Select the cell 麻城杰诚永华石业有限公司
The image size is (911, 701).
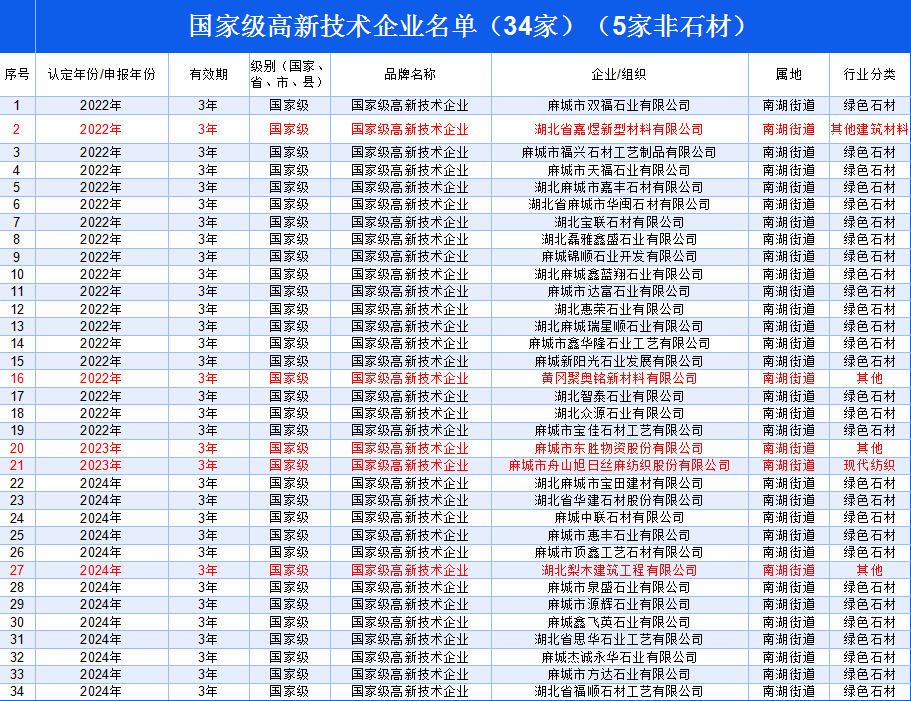(619, 657)
